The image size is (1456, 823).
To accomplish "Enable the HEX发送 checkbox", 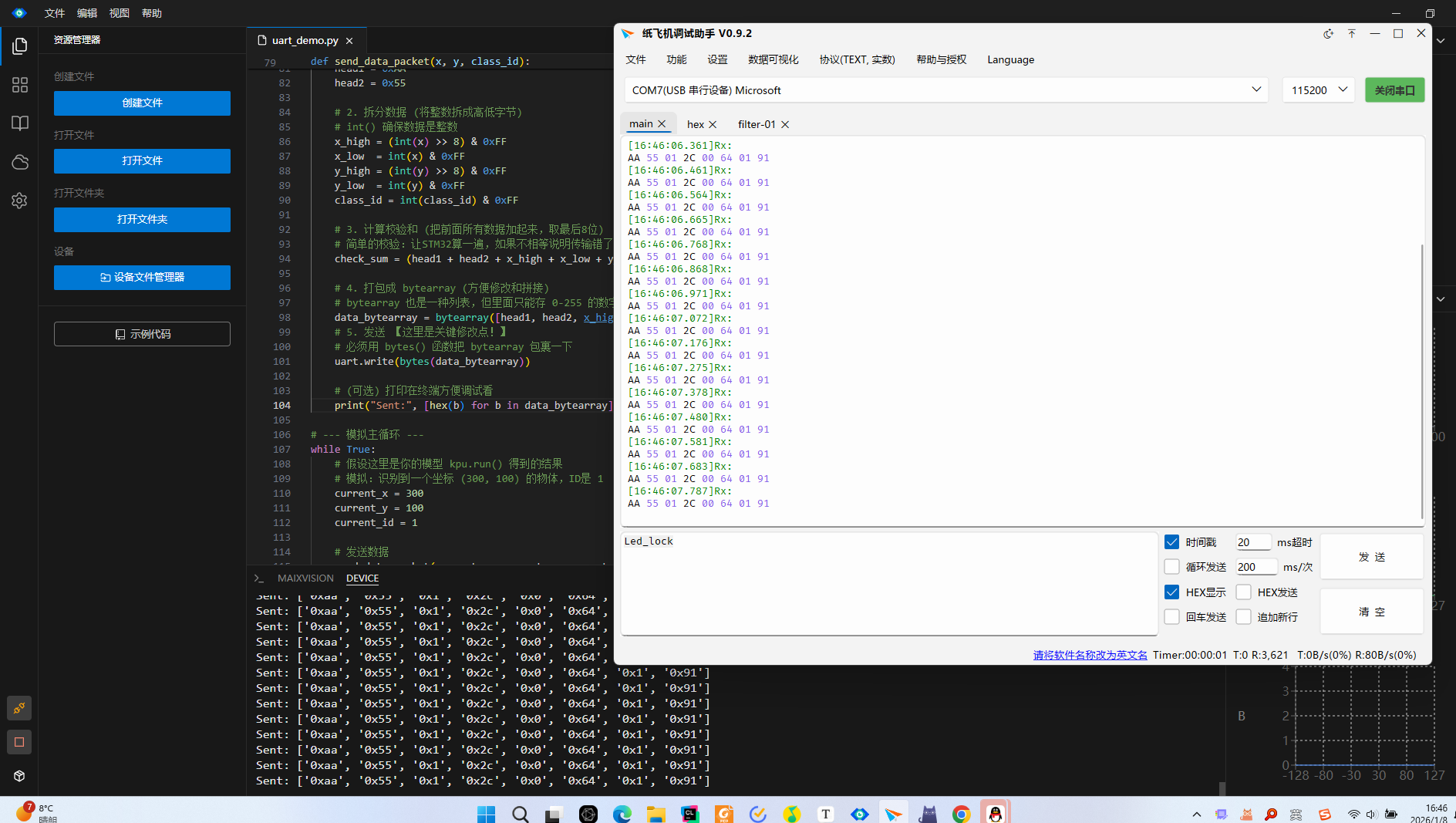I will tap(1243, 592).
